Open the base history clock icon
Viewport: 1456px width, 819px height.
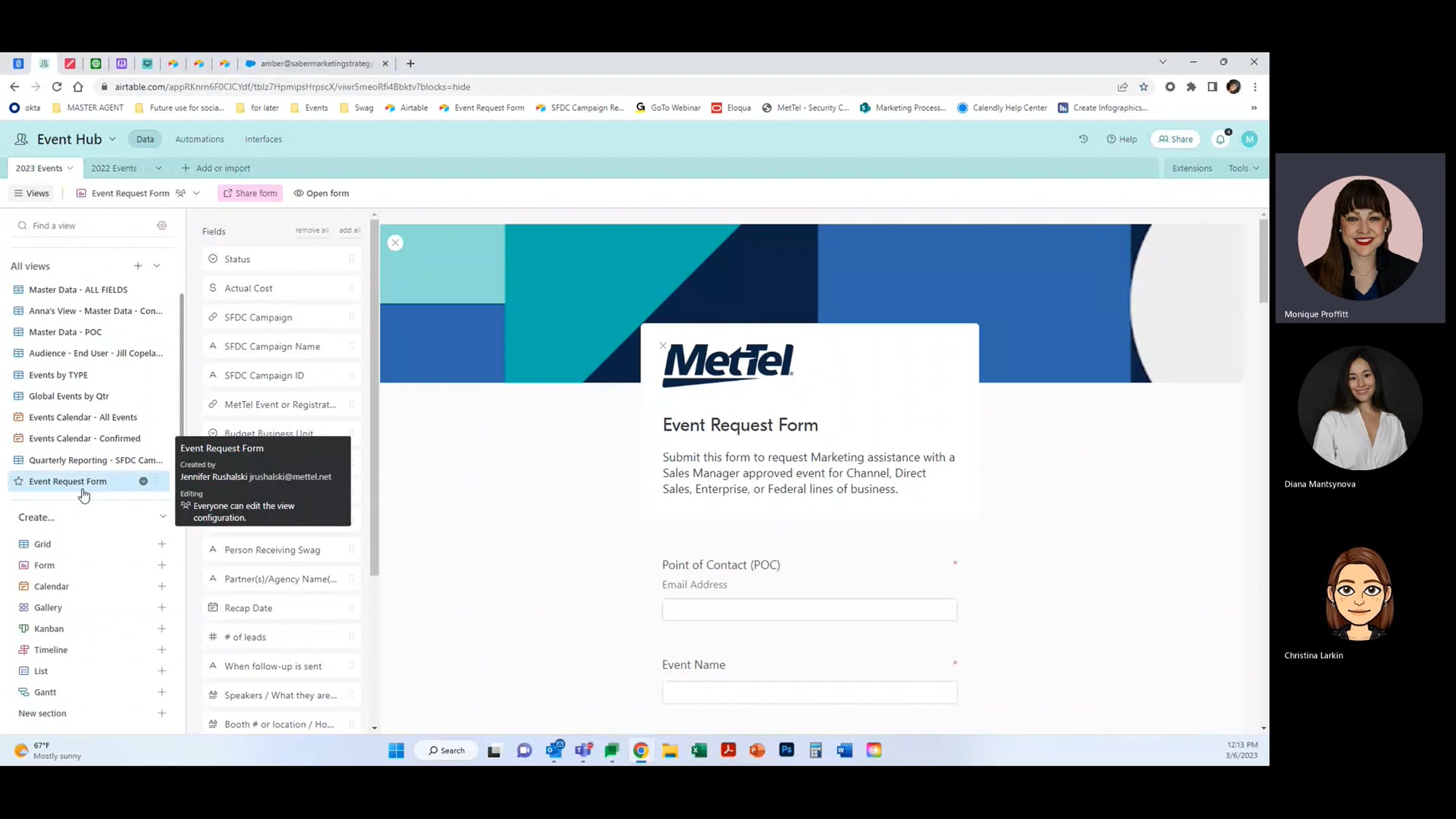pos(1083,139)
